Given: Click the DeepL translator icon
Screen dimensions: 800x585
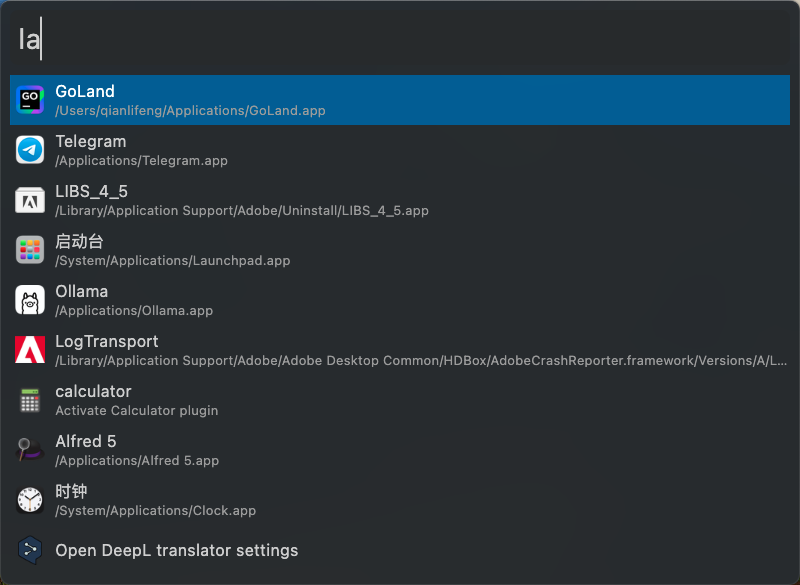Looking at the screenshot, I should 30,550.
